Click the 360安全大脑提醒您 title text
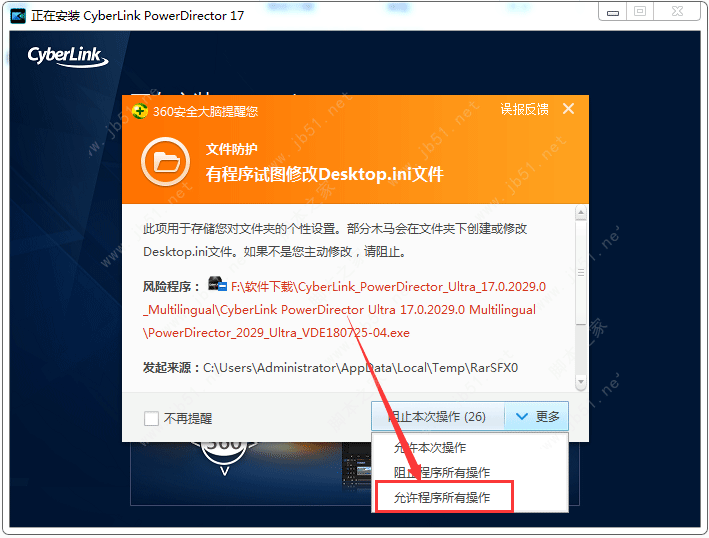 [x=205, y=111]
